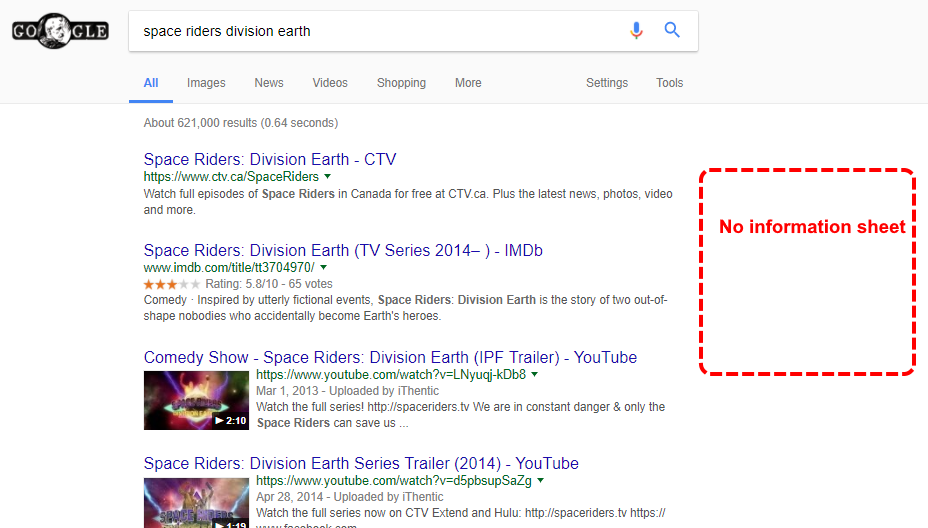Image resolution: width=928 pixels, height=528 pixels.
Task: Start voice search with the microphone icon
Action: tap(636, 30)
